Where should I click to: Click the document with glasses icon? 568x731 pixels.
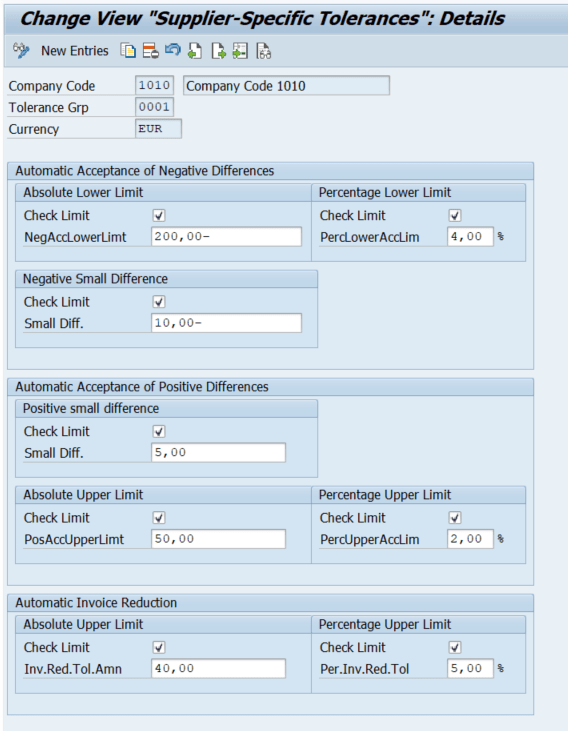pyautogui.click(x=263, y=51)
